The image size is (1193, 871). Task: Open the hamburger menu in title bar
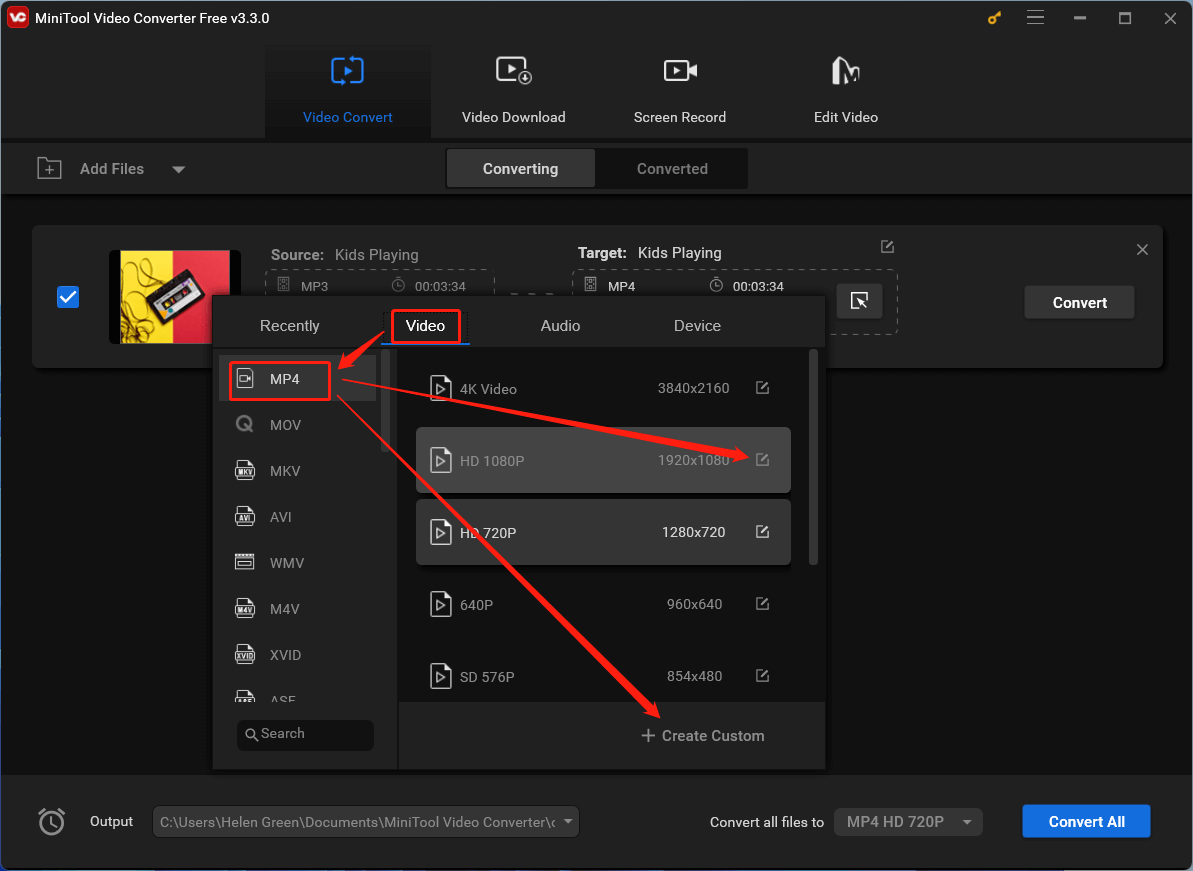click(1035, 17)
